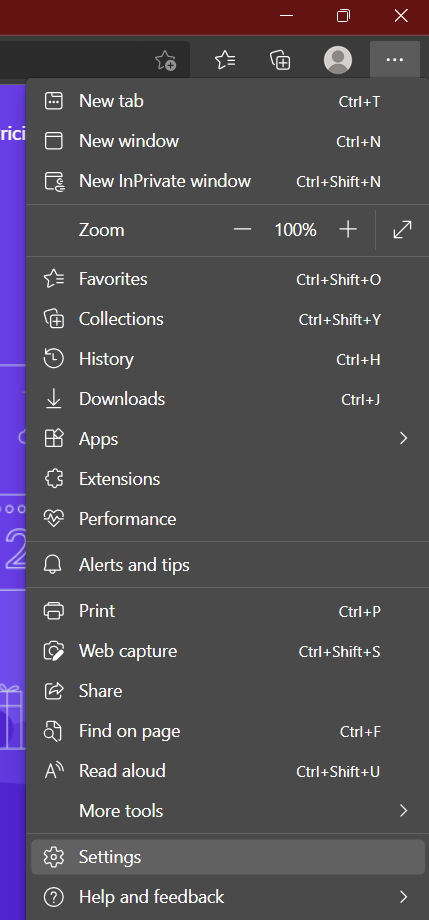The width and height of the screenshot is (429, 920).
Task: Click the New window icon
Action: tap(53, 141)
